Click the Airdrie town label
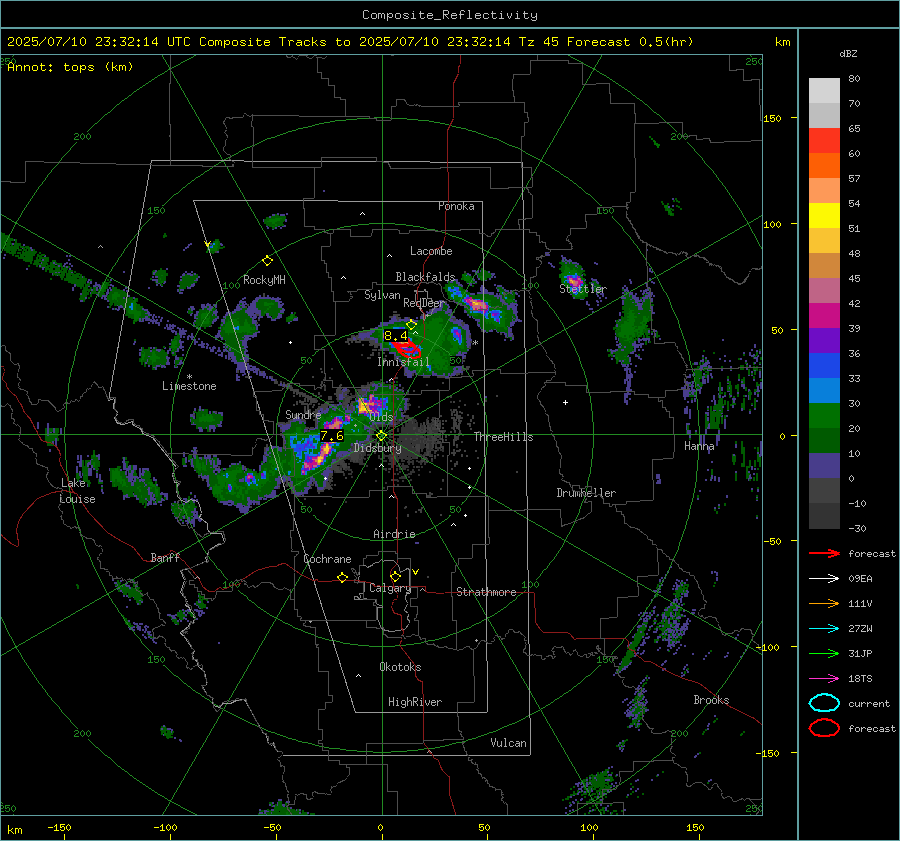 394,534
